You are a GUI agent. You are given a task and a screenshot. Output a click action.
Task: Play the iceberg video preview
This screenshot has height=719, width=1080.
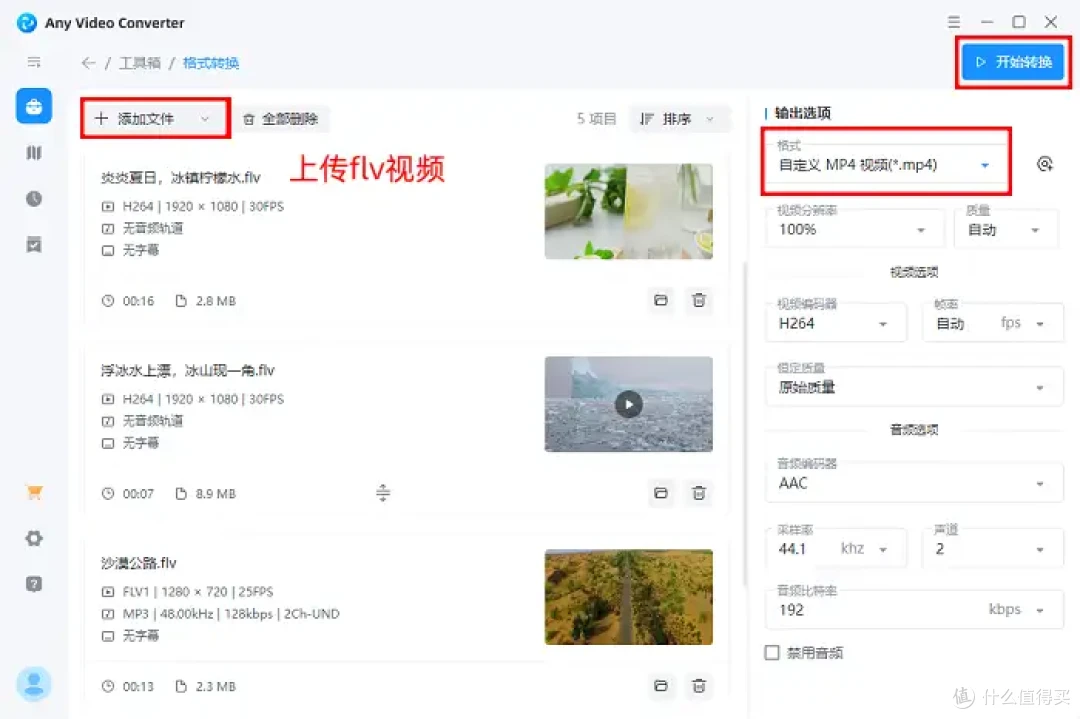coord(628,404)
